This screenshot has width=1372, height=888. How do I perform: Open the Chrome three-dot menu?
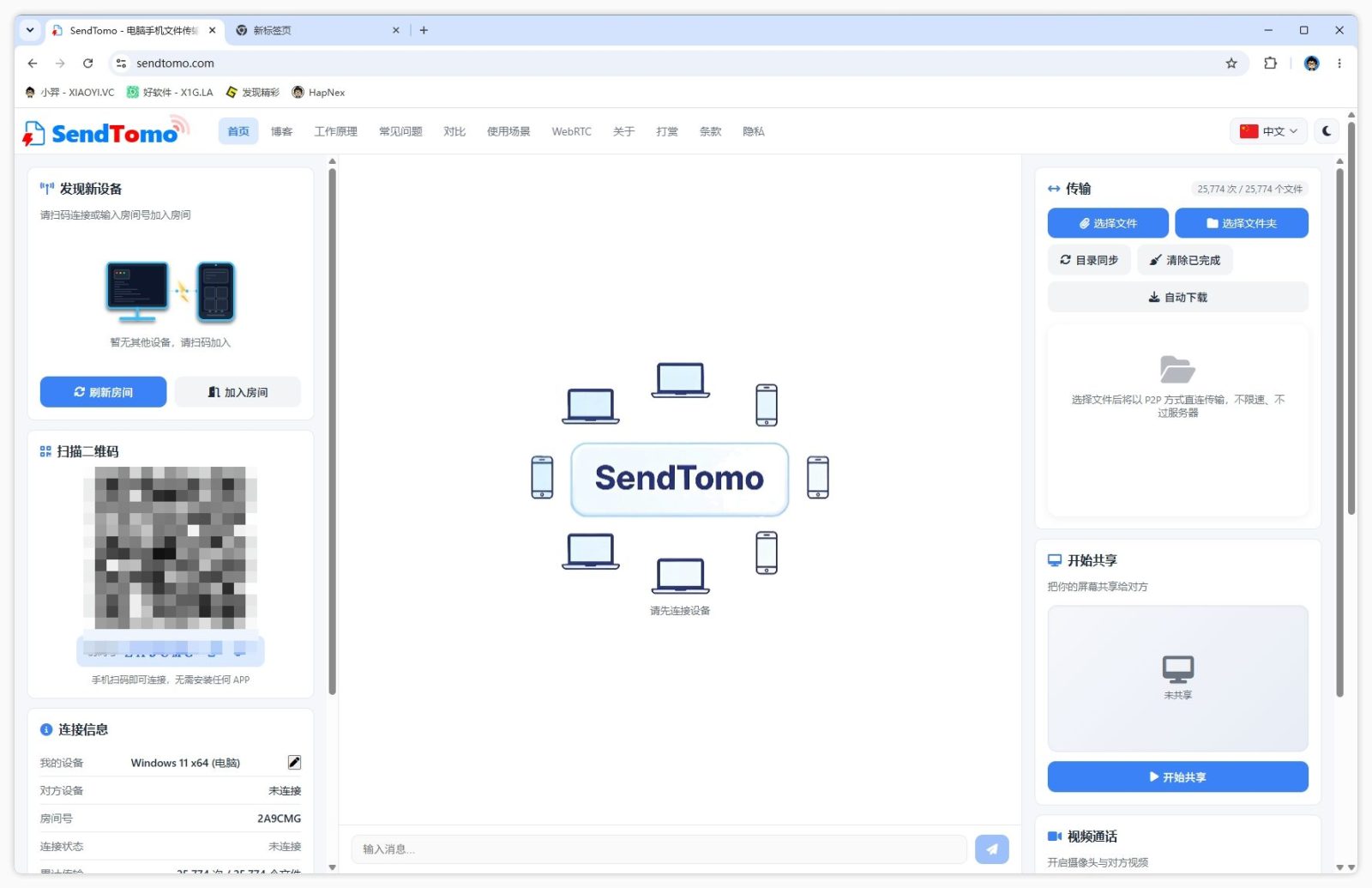pyautogui.click(x=1339, y=63)
